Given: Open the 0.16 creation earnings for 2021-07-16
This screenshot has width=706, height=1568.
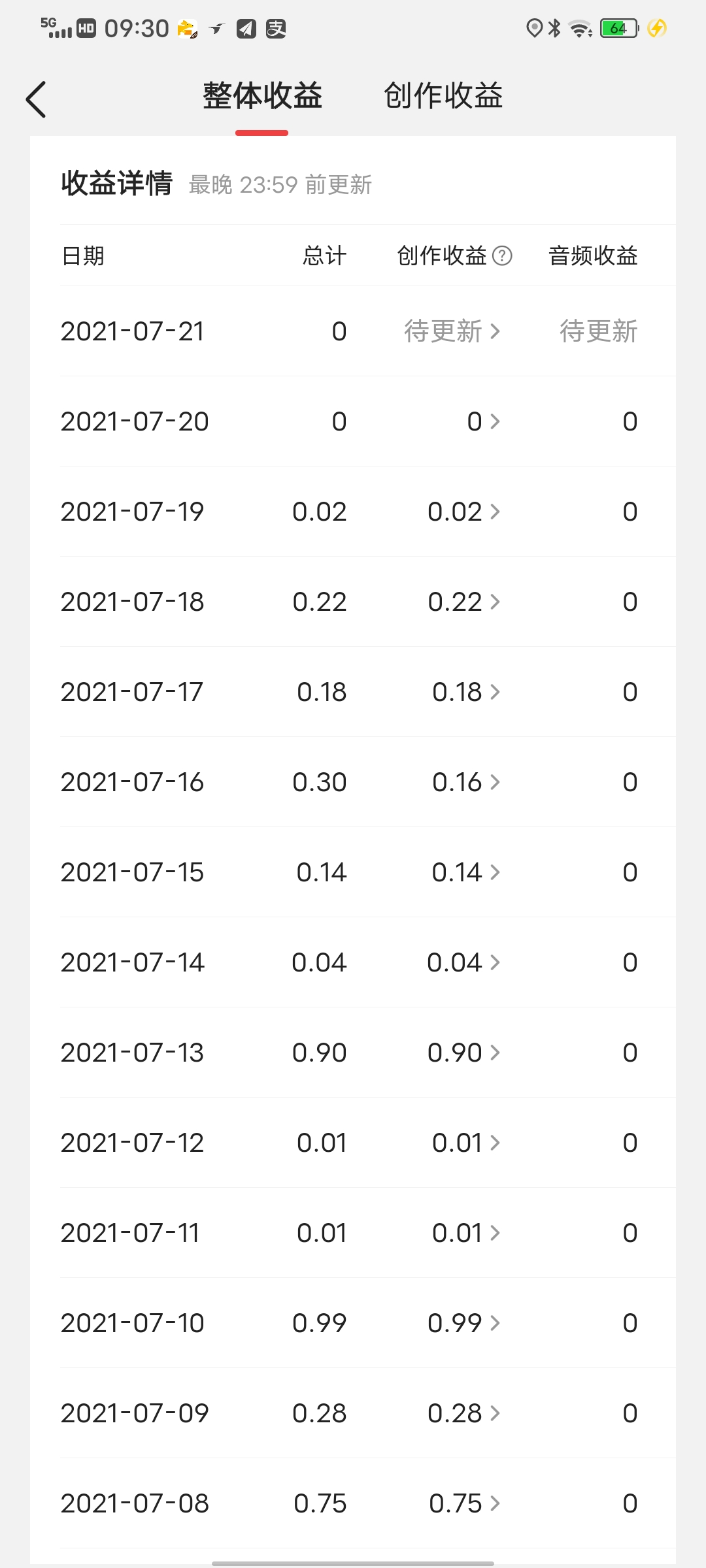Looking at the screenshot, I should [465, 782].
